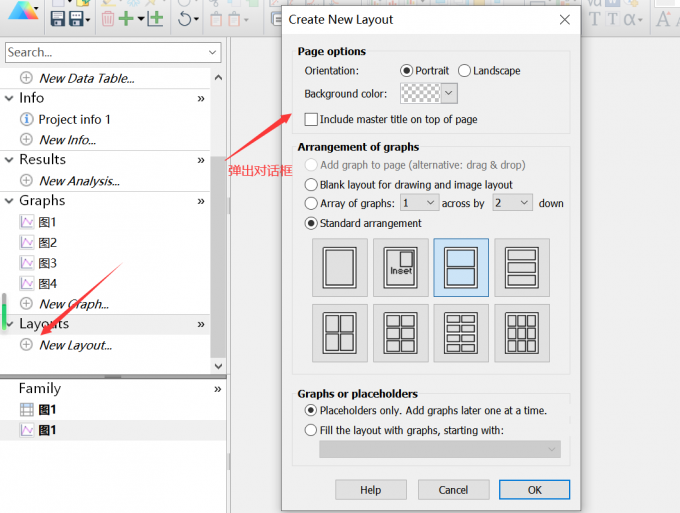Open the green plus dropdown arrow
The height and width of the screenshot is (513, 680).
click(x=141, y=19)
